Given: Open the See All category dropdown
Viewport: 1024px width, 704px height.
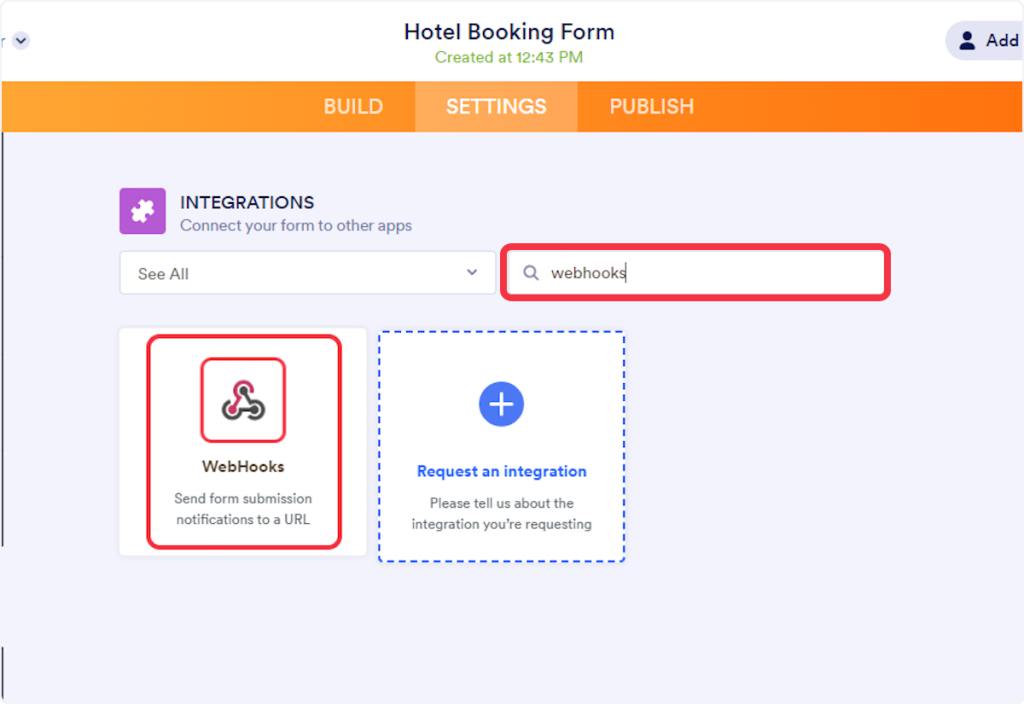Looking at the screenshot, I should (307, 273).
